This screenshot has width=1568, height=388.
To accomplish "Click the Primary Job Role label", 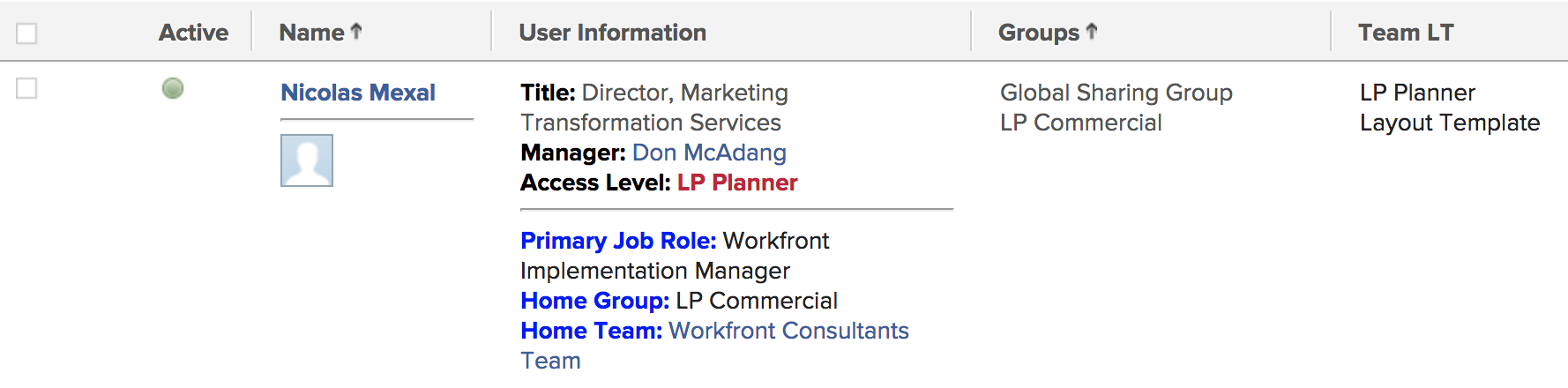I will [x=618, y=241].
